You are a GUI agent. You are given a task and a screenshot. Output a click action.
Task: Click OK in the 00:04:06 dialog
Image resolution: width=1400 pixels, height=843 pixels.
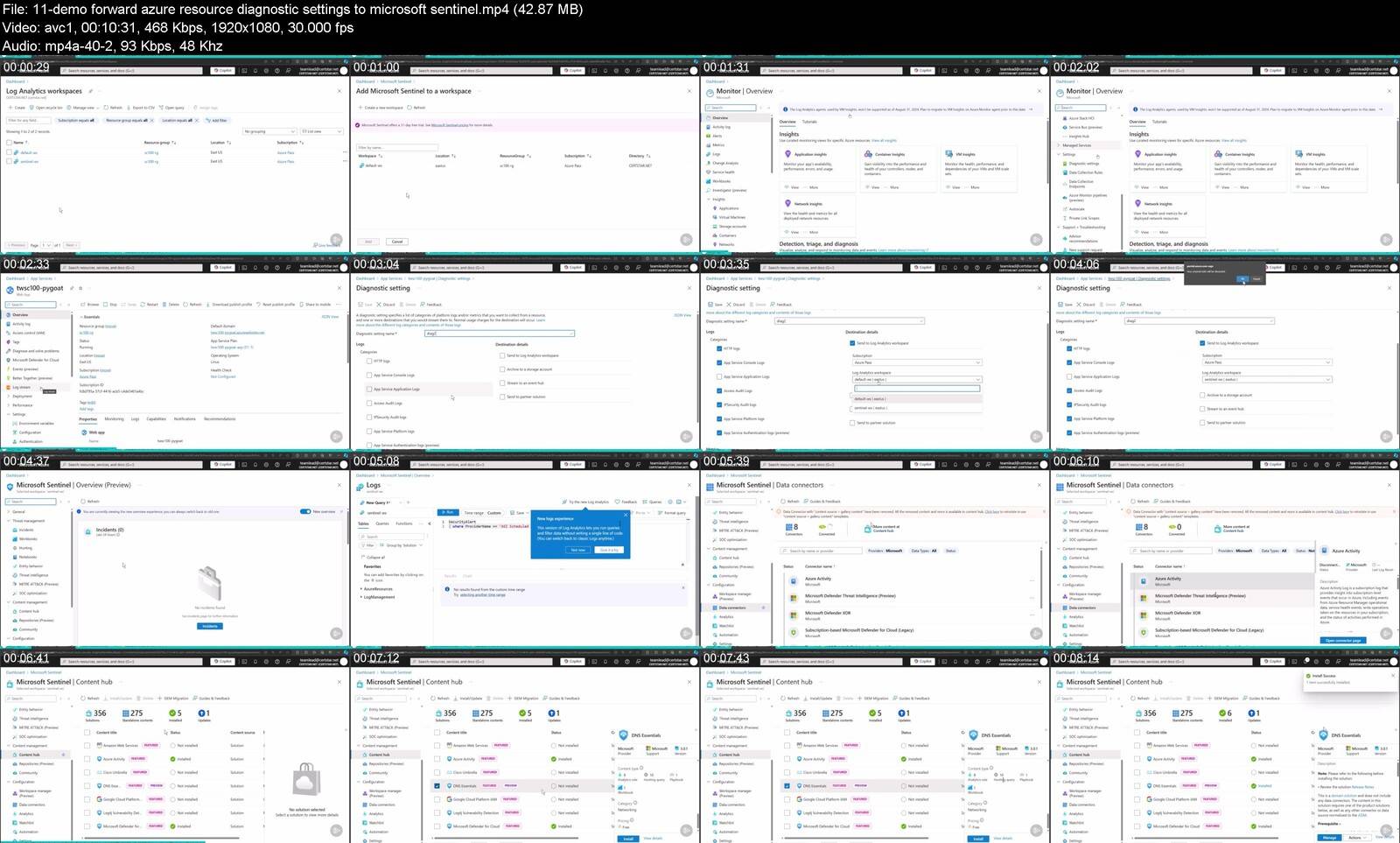1242,278
